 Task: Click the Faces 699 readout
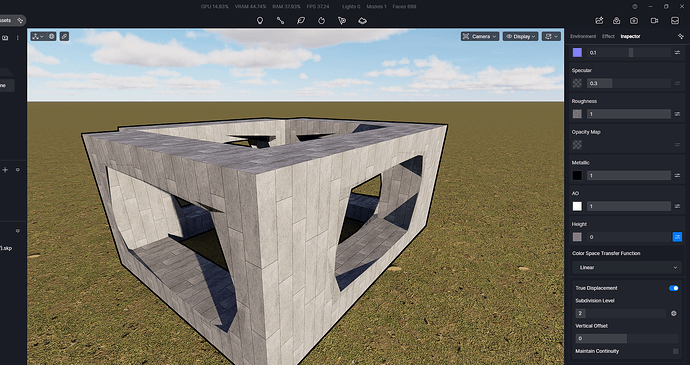404,7
